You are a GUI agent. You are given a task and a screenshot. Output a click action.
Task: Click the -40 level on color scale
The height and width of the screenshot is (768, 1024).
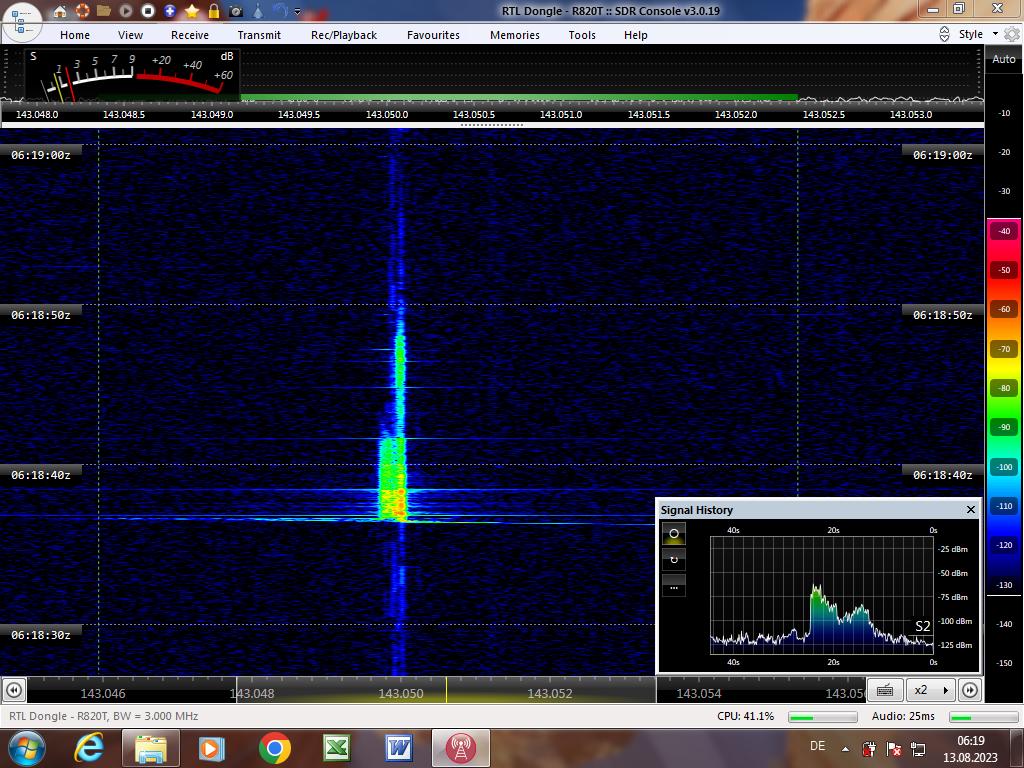[x=1004, y=231]
